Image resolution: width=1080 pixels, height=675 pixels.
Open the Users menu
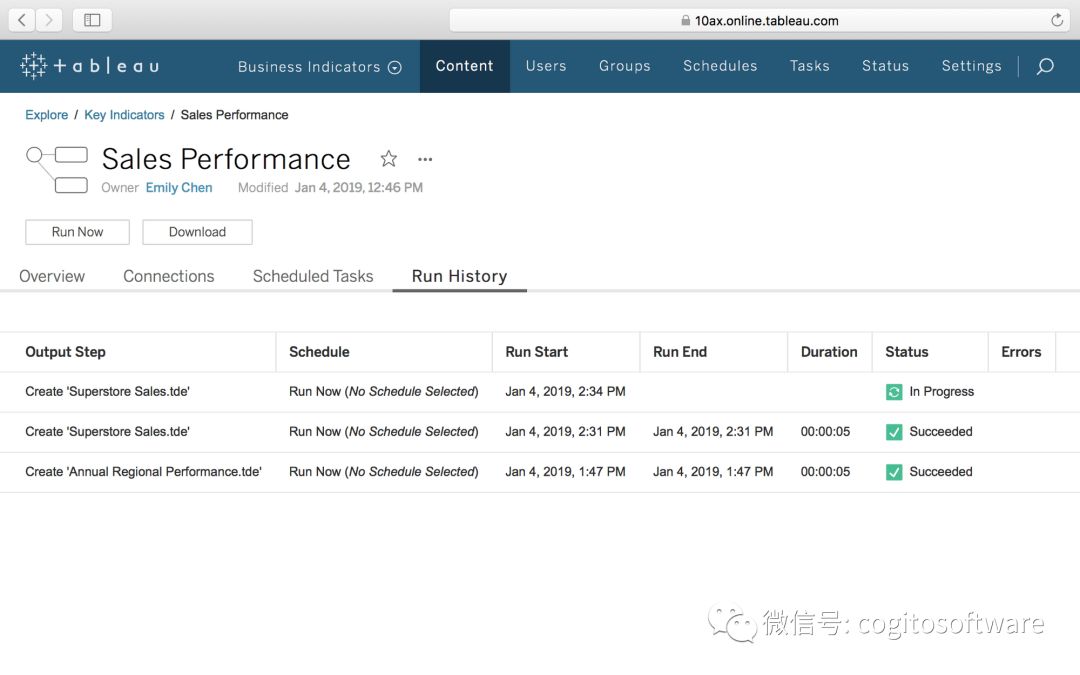click(x=546, y=66)
